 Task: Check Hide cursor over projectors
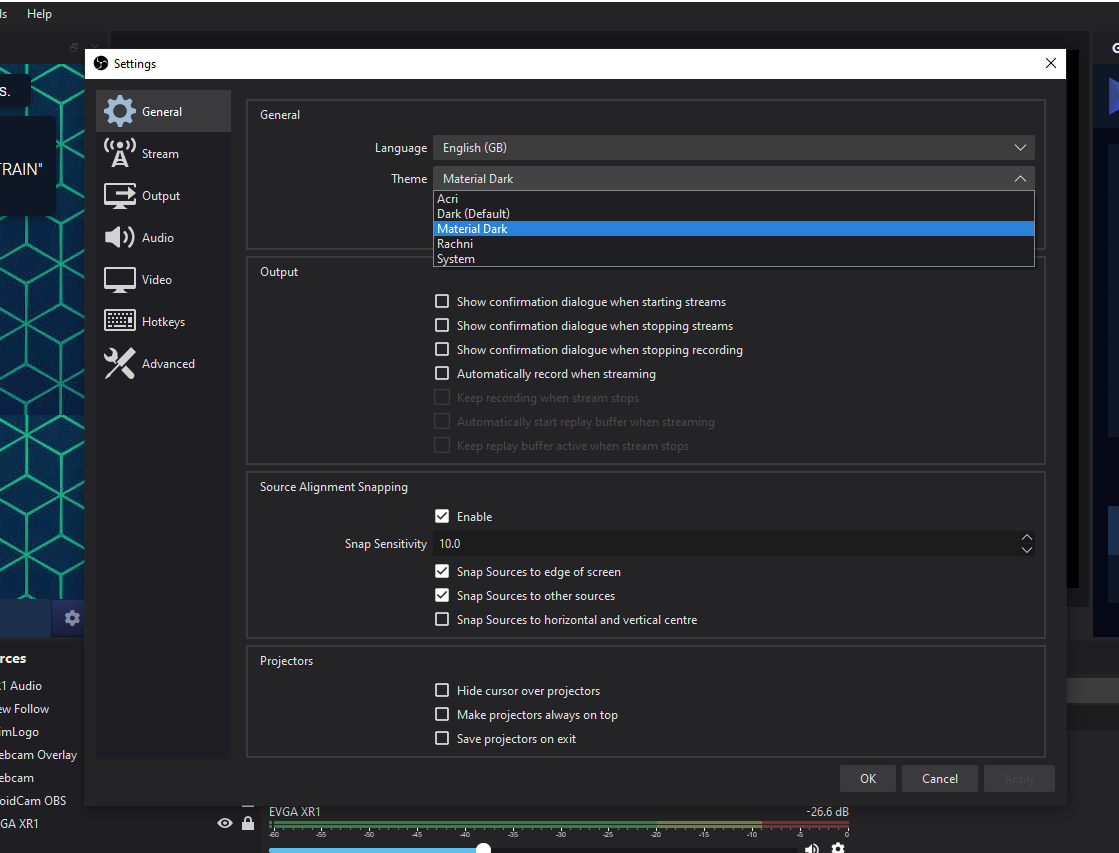442,690
